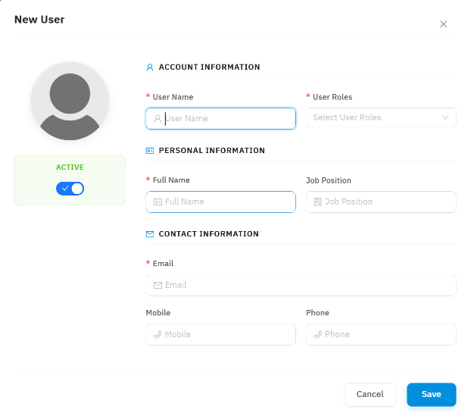Click the Job Position field icon

pyautogui.click(x=318, y=202)
